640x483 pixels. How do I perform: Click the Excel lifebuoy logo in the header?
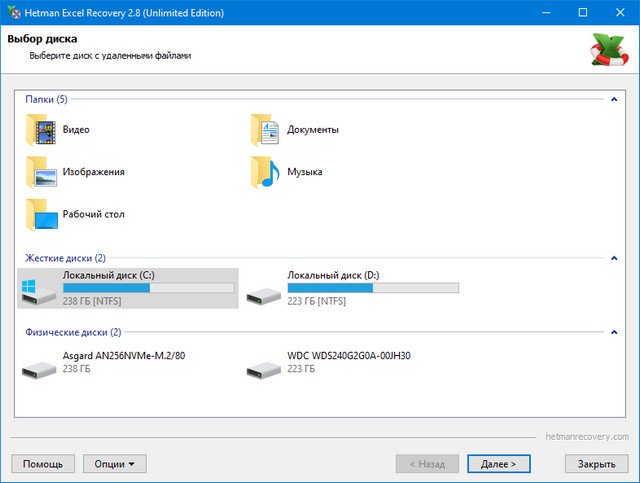click(x=609, y=50)
